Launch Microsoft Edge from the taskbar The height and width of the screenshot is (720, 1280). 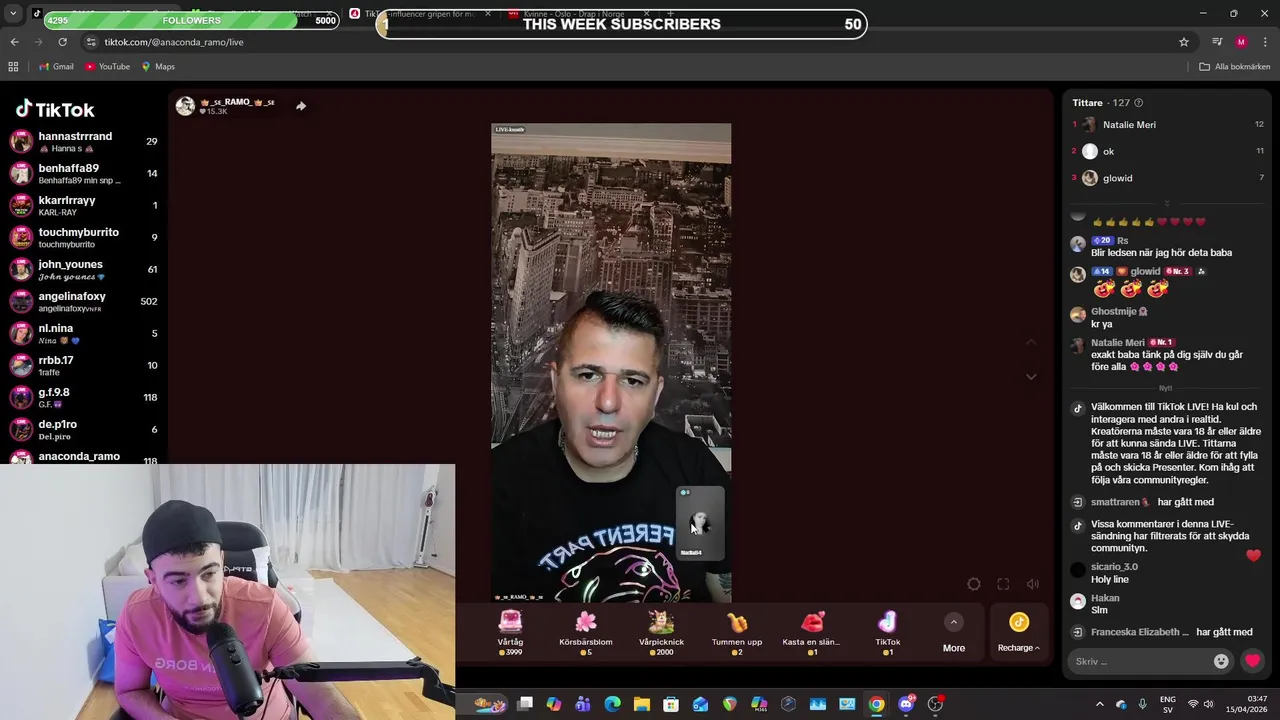612,704
